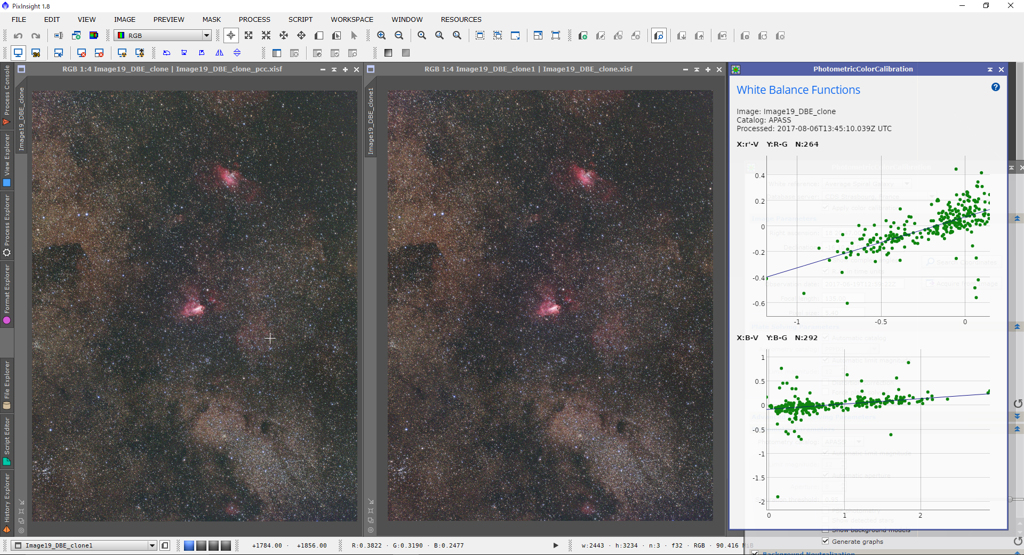Toggle the Generate graphs checkbox
The width and height of the screenshot is (1024, 555).
coord(825,541)
